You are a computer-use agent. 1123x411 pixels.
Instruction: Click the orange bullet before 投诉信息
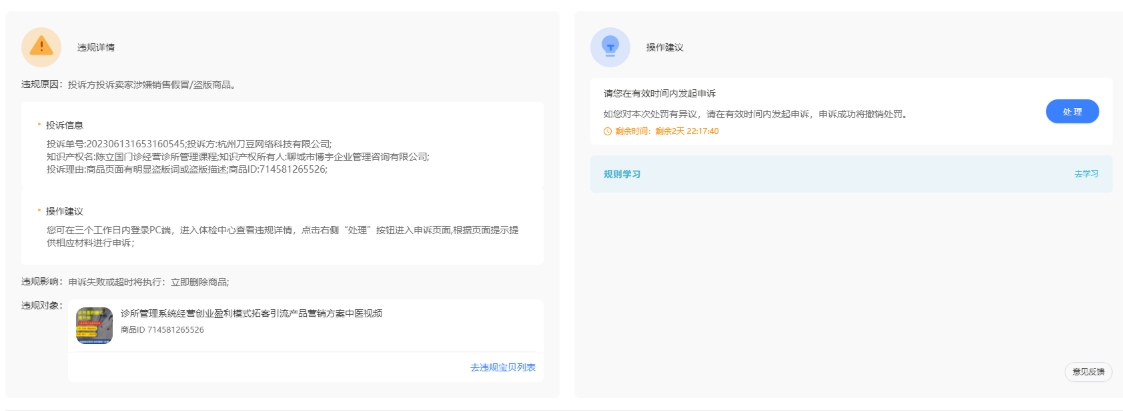[x=39, y=125]
